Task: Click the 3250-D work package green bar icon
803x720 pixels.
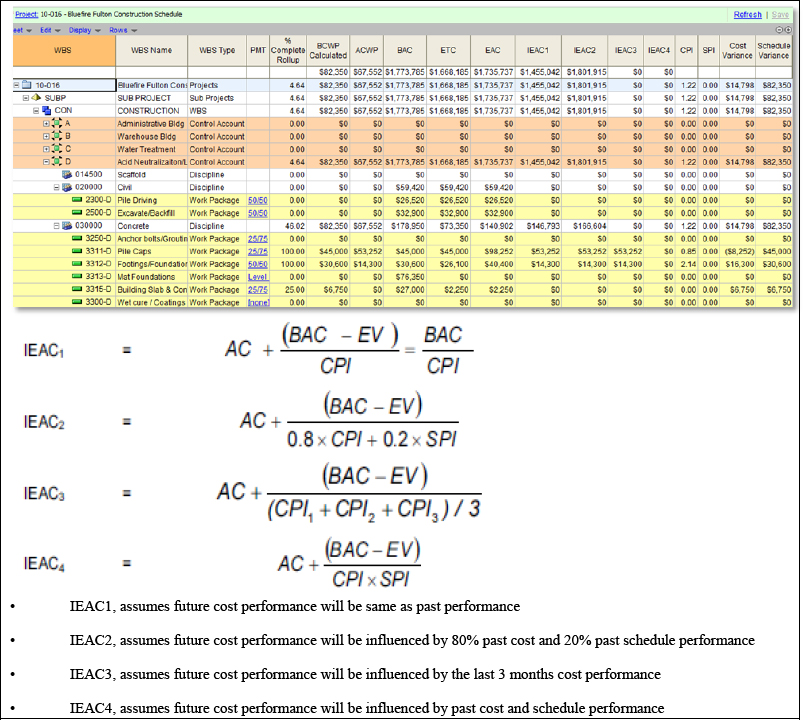Action: 77,238
